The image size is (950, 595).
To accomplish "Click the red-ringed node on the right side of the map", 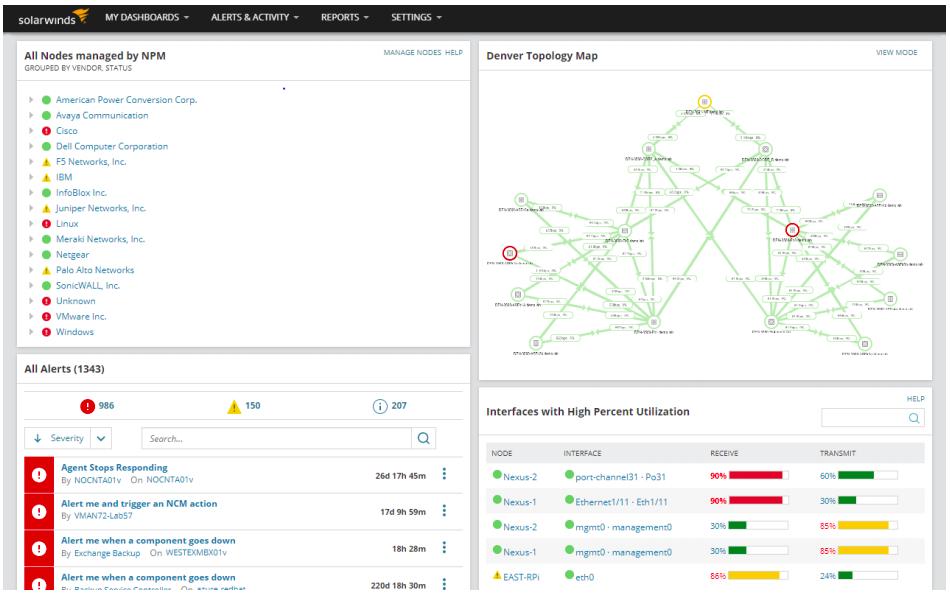I will click(792, 230).
